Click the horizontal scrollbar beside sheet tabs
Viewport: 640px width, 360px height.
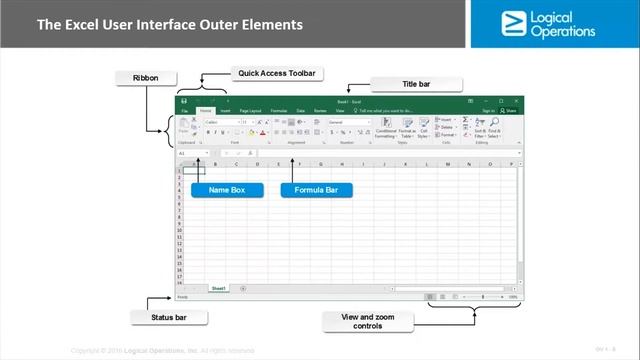(452, 289)
